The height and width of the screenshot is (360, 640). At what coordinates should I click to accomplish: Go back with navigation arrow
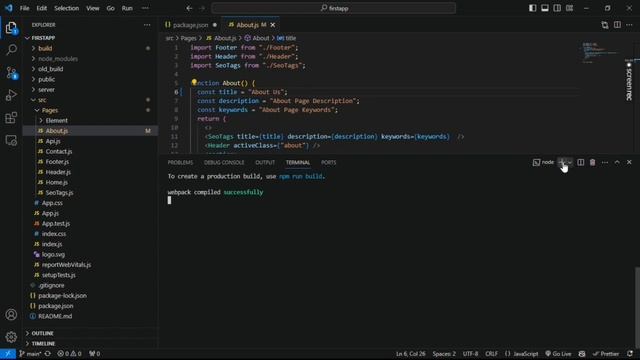(189, 8)
